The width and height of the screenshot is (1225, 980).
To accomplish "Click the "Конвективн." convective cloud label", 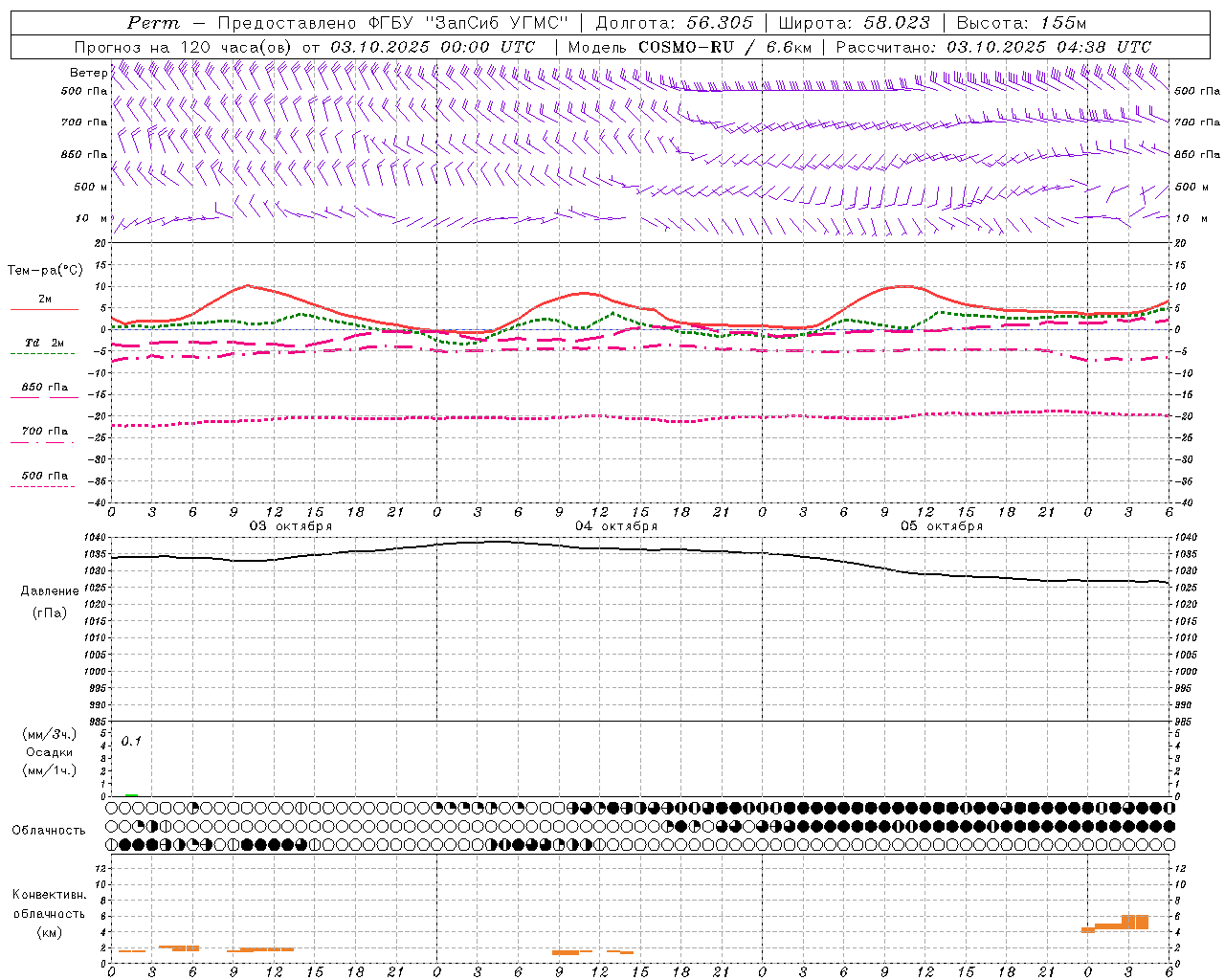I will 49,895.
